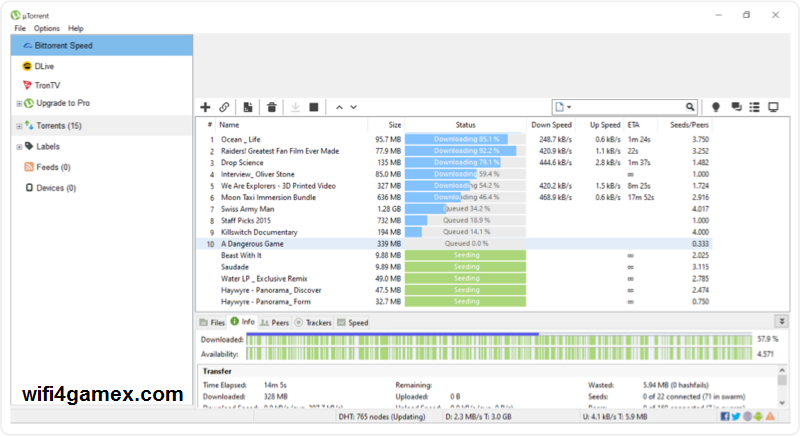Click transfer panel scrollbar up arrow
This screenshot has height=437, width=800.
click(782, 370)
